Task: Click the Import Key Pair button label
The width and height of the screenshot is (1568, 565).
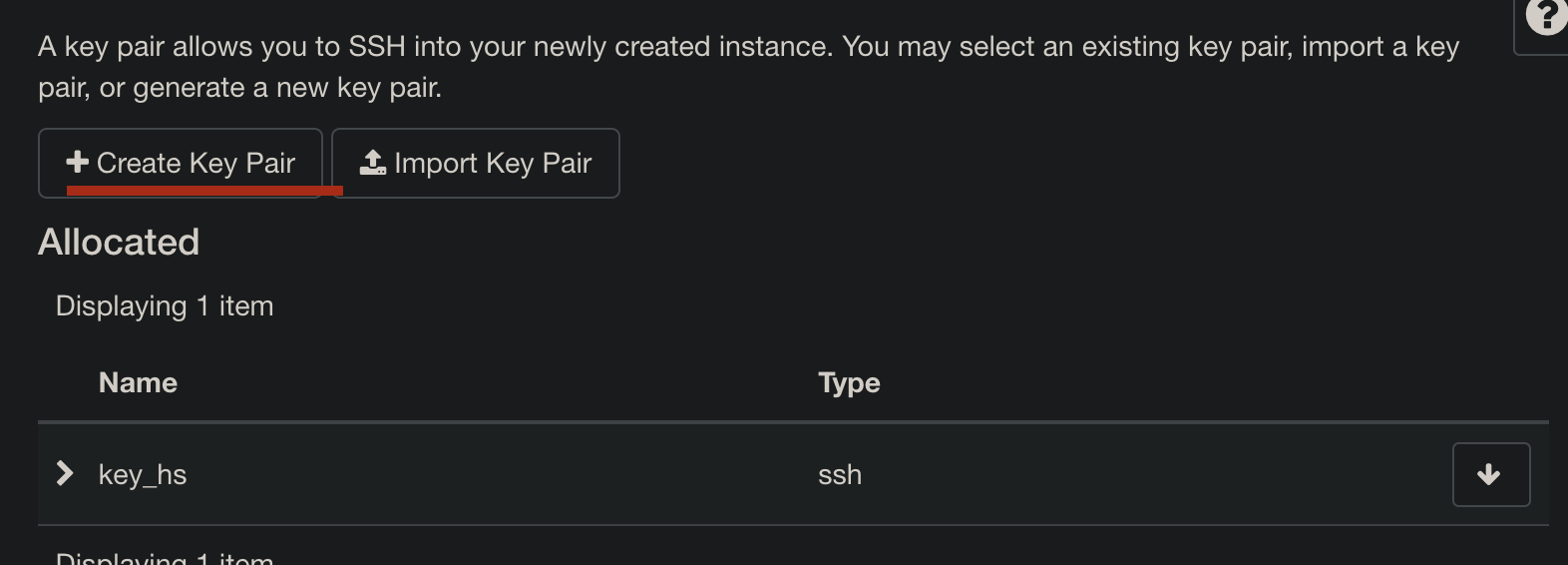Action: [493, 163]
